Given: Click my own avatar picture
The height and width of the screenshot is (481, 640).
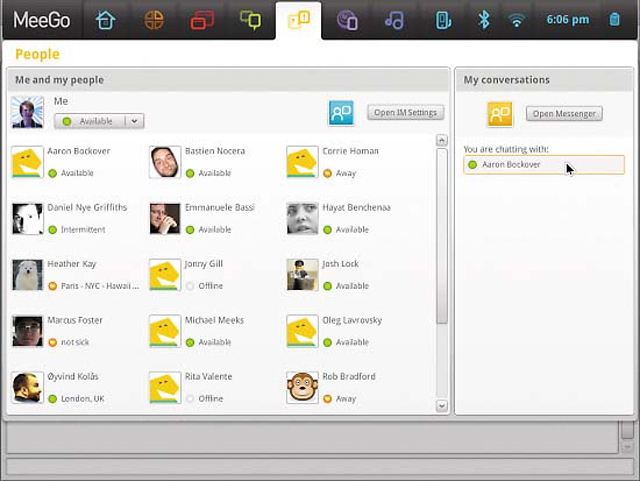Looking at the screenshot, I should (x=27, y=112).
